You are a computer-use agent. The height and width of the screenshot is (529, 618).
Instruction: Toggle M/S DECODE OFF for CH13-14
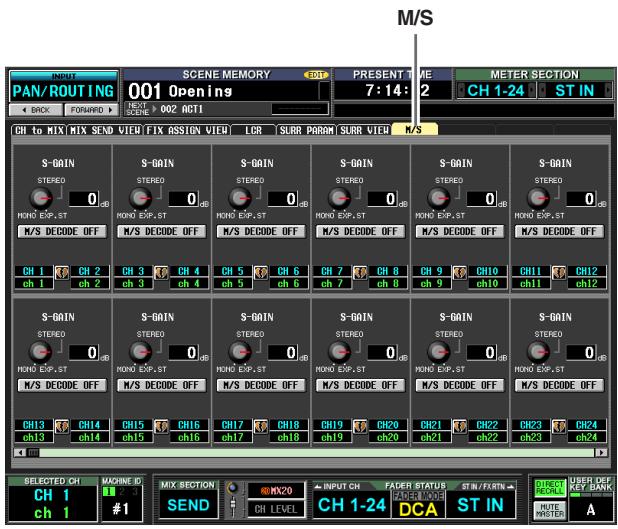coord(62,385)
